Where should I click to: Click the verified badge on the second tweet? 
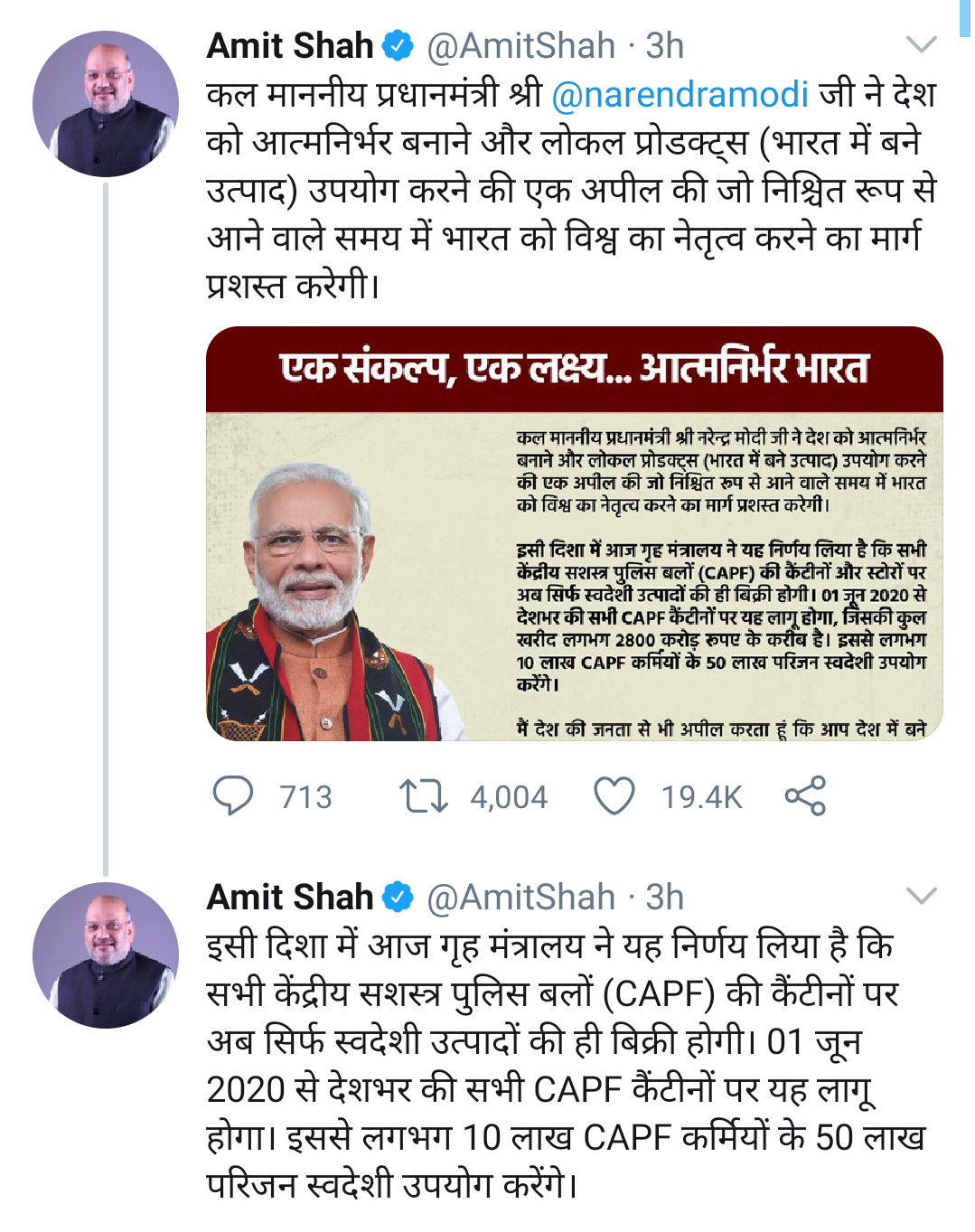[x=398, y=897]
